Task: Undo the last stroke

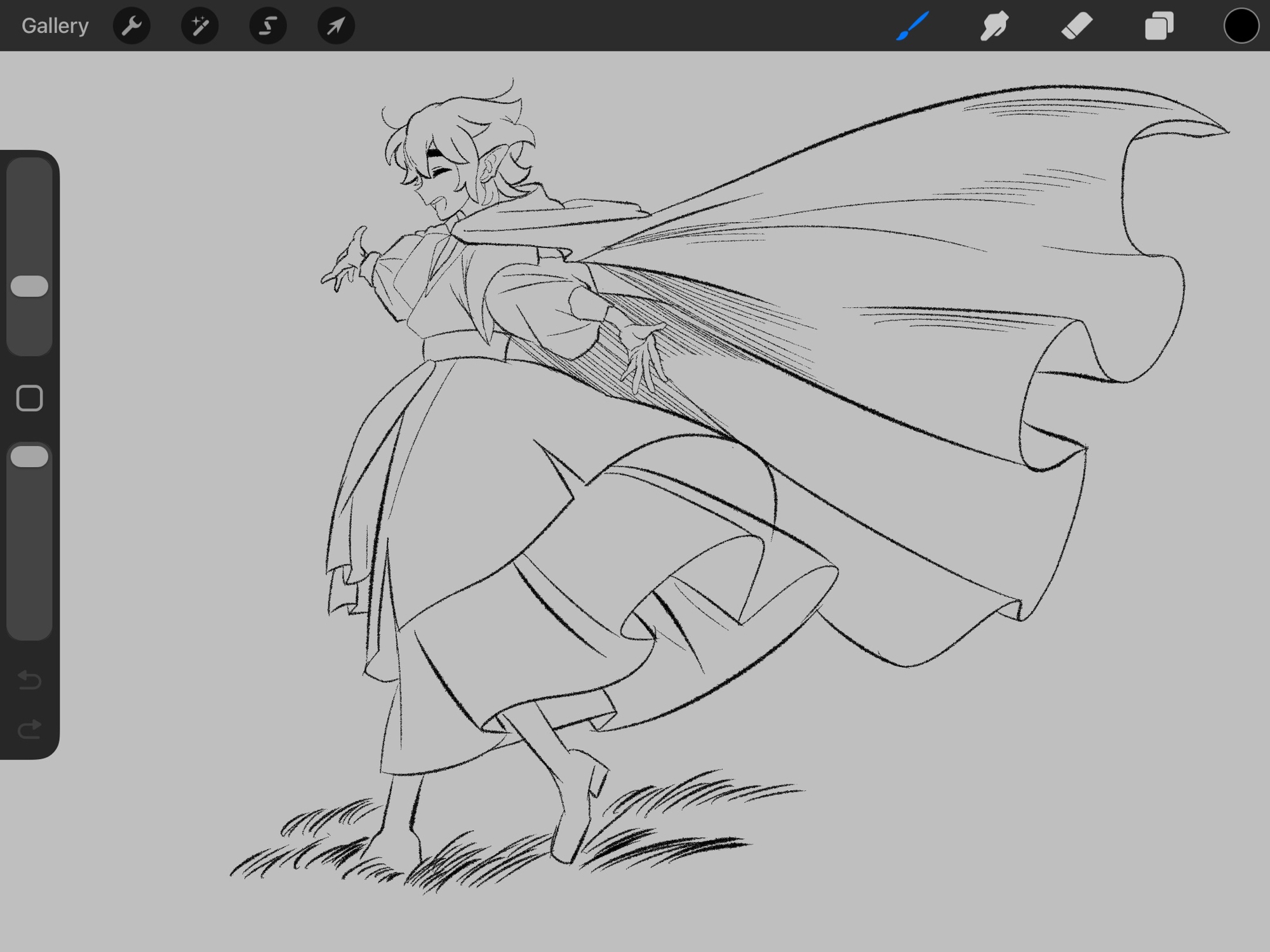Action: (x=30, y=680)
